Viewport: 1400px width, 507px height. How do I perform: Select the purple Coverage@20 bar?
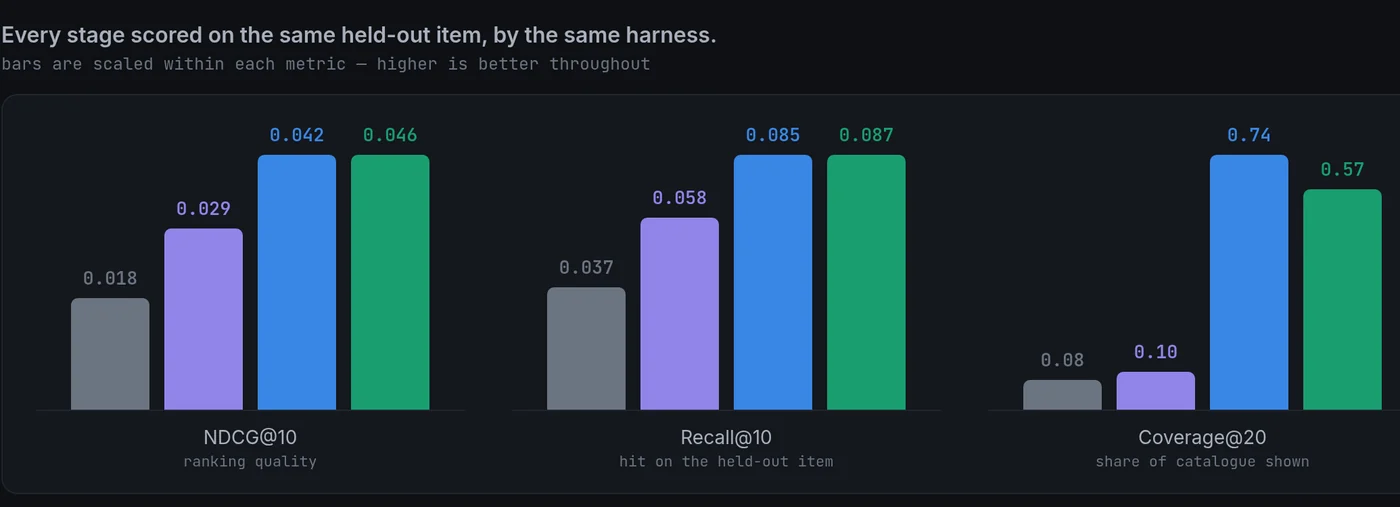1156,391
